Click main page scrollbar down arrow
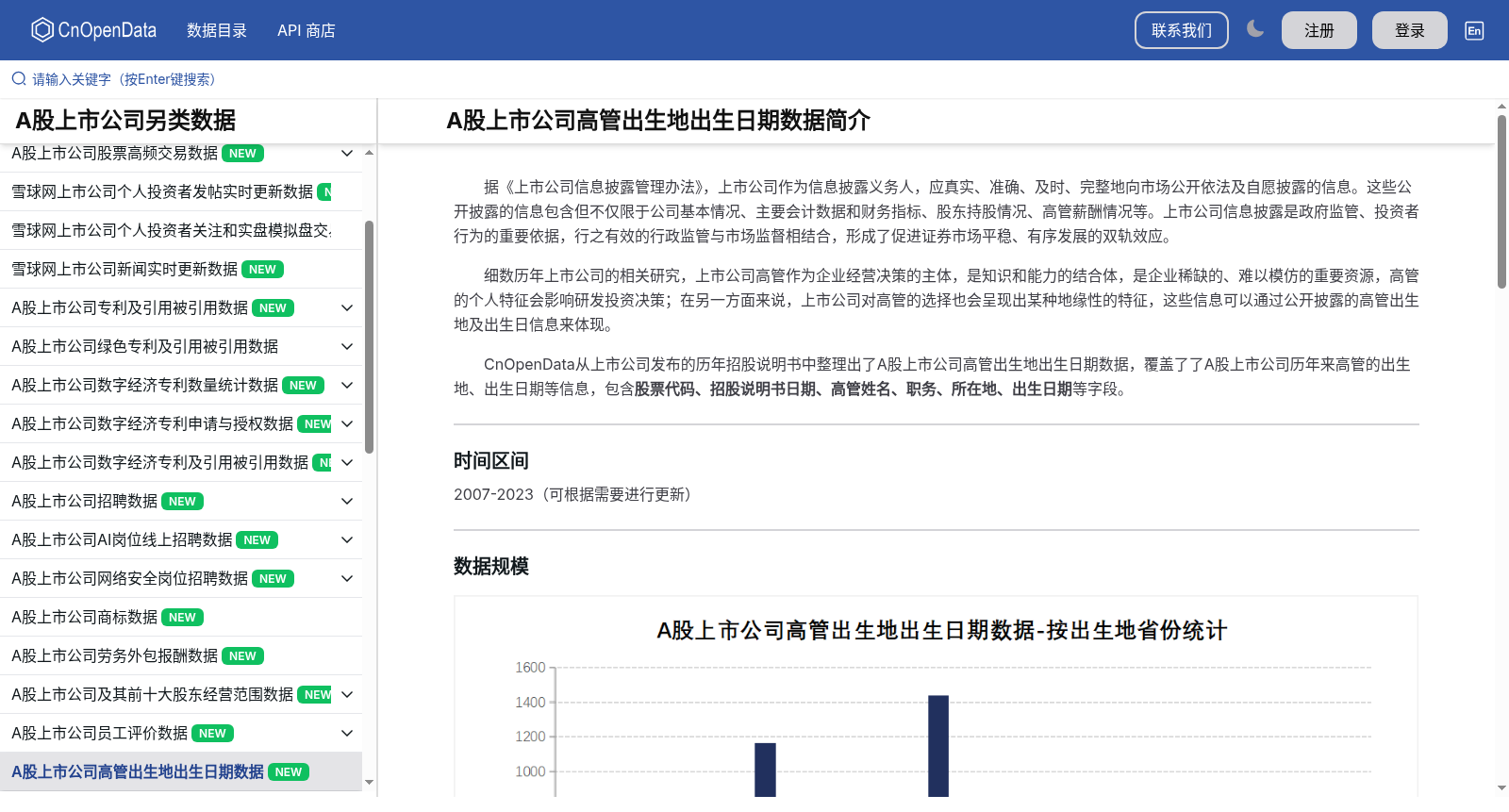The width and height of the screenshot is (1509, 812). pyautogui.click(x=1501, y=787)
